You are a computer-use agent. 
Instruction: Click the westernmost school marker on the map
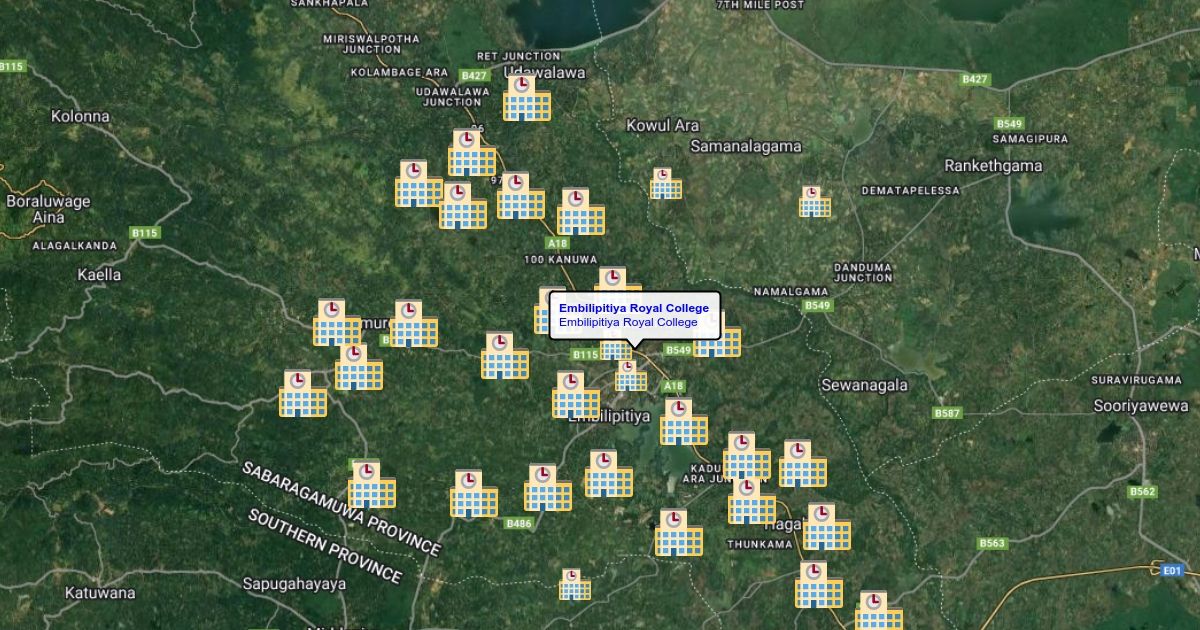(302, 394)
